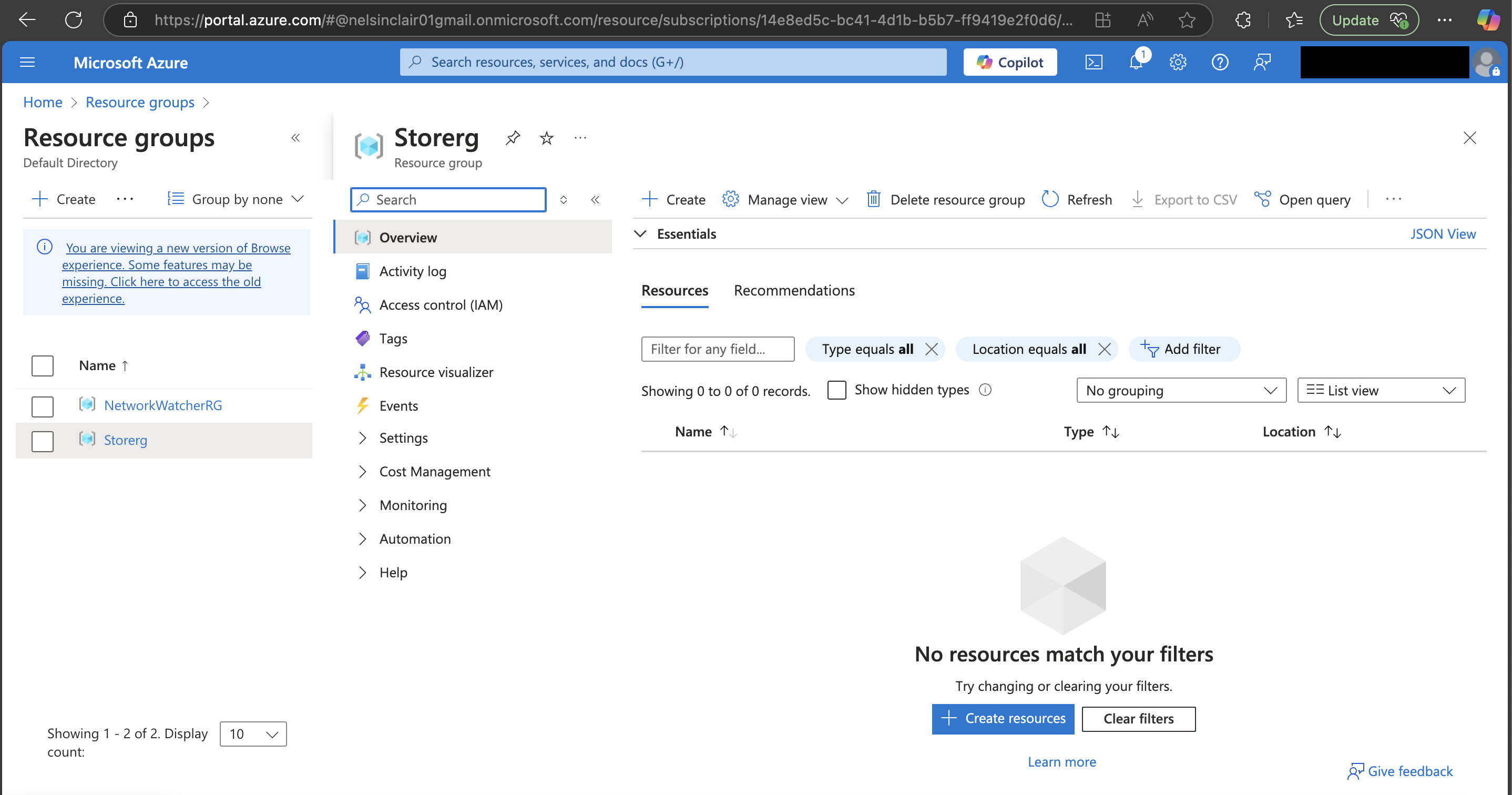Pin Storerg to dashboard
The width and height of the screenshot is (1512, 795).
(x=513, y=138)
